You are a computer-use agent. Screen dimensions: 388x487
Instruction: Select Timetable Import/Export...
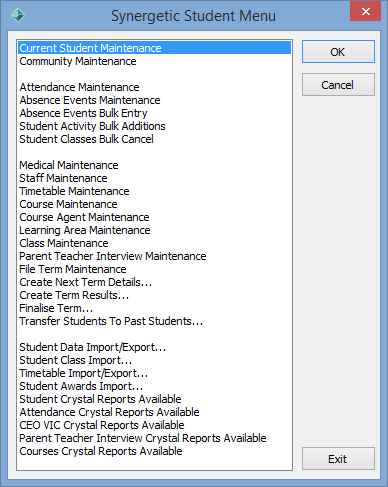[x=83, y=373]
